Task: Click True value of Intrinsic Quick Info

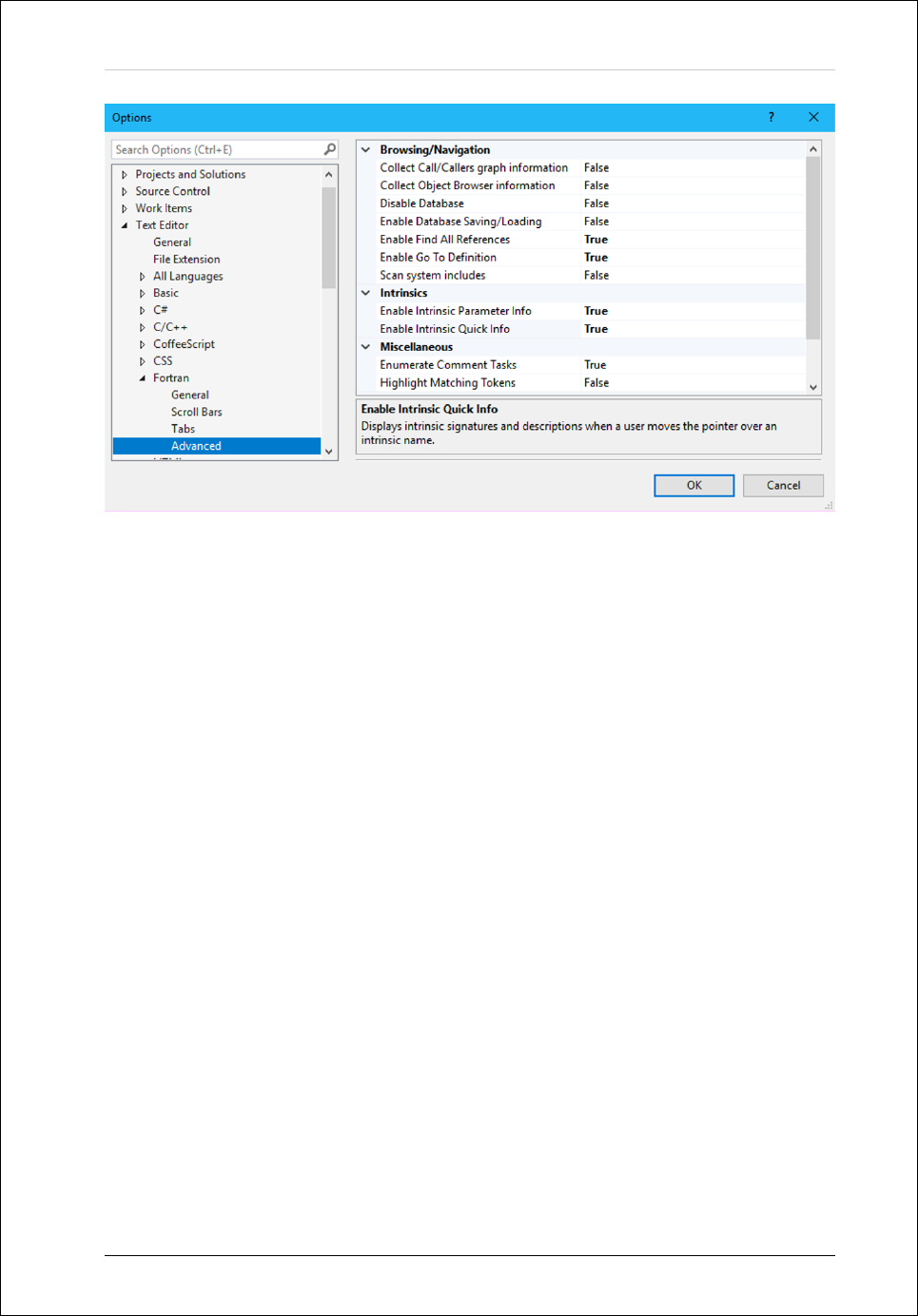Action: tap(596, 329)
